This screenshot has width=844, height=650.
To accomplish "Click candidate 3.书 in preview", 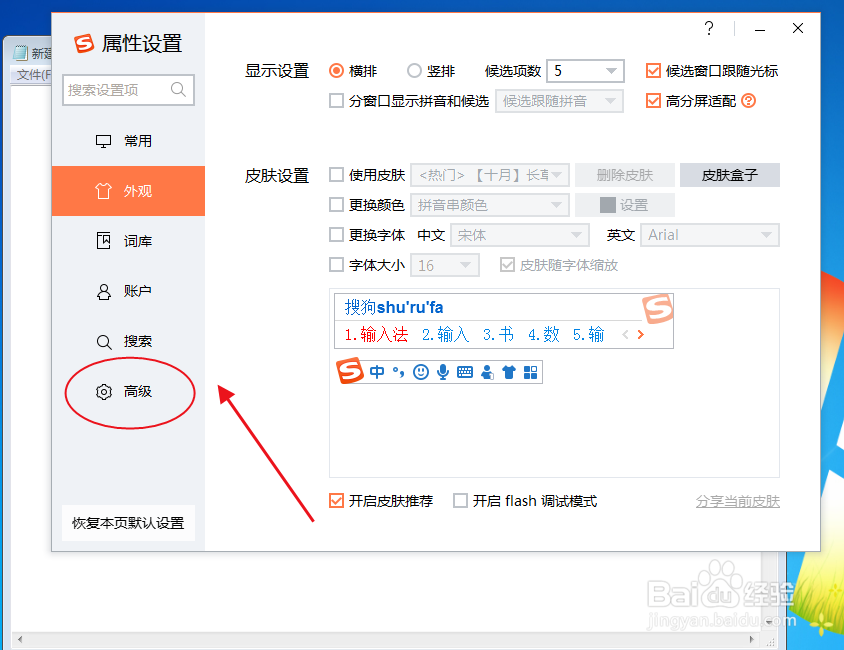I will (498, 335).
